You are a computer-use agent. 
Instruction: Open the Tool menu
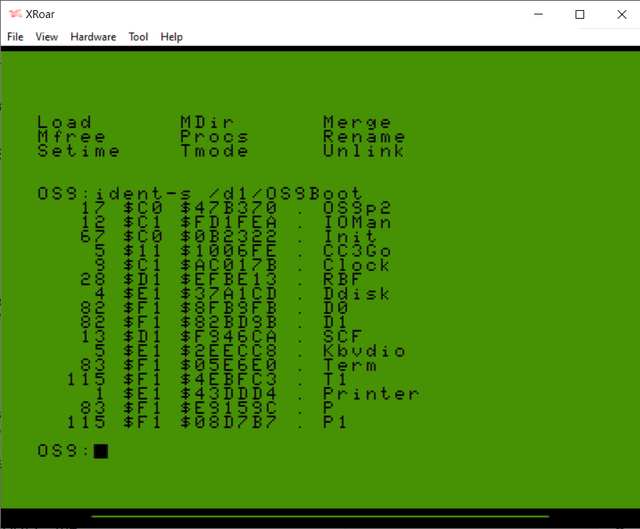pos(138,37)
